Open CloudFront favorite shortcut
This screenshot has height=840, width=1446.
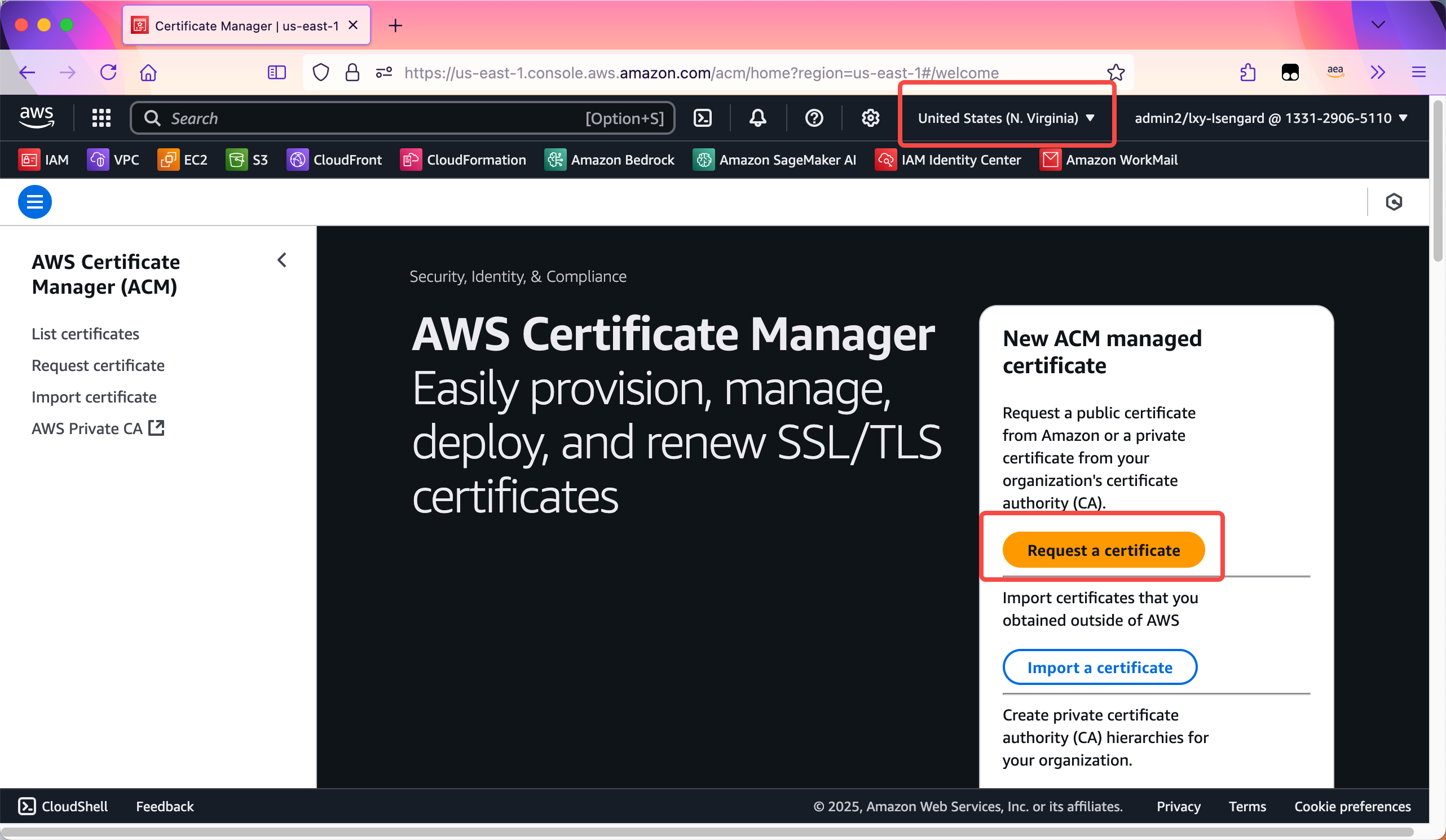[334, 160]
